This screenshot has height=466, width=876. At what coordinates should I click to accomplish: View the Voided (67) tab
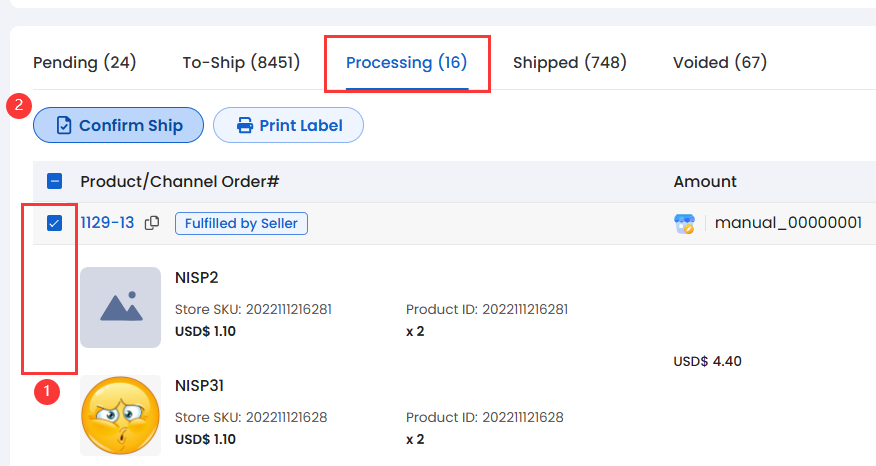[720, 62]
